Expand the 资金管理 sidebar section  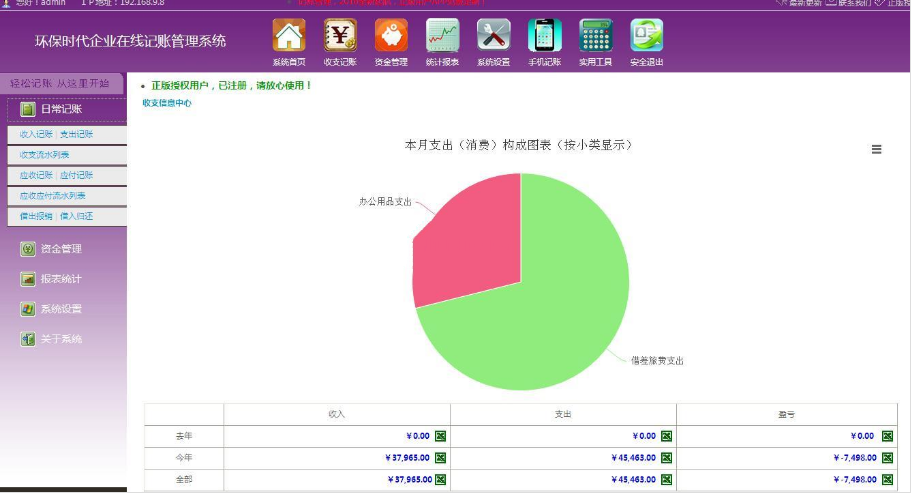[x=61, y=249]
